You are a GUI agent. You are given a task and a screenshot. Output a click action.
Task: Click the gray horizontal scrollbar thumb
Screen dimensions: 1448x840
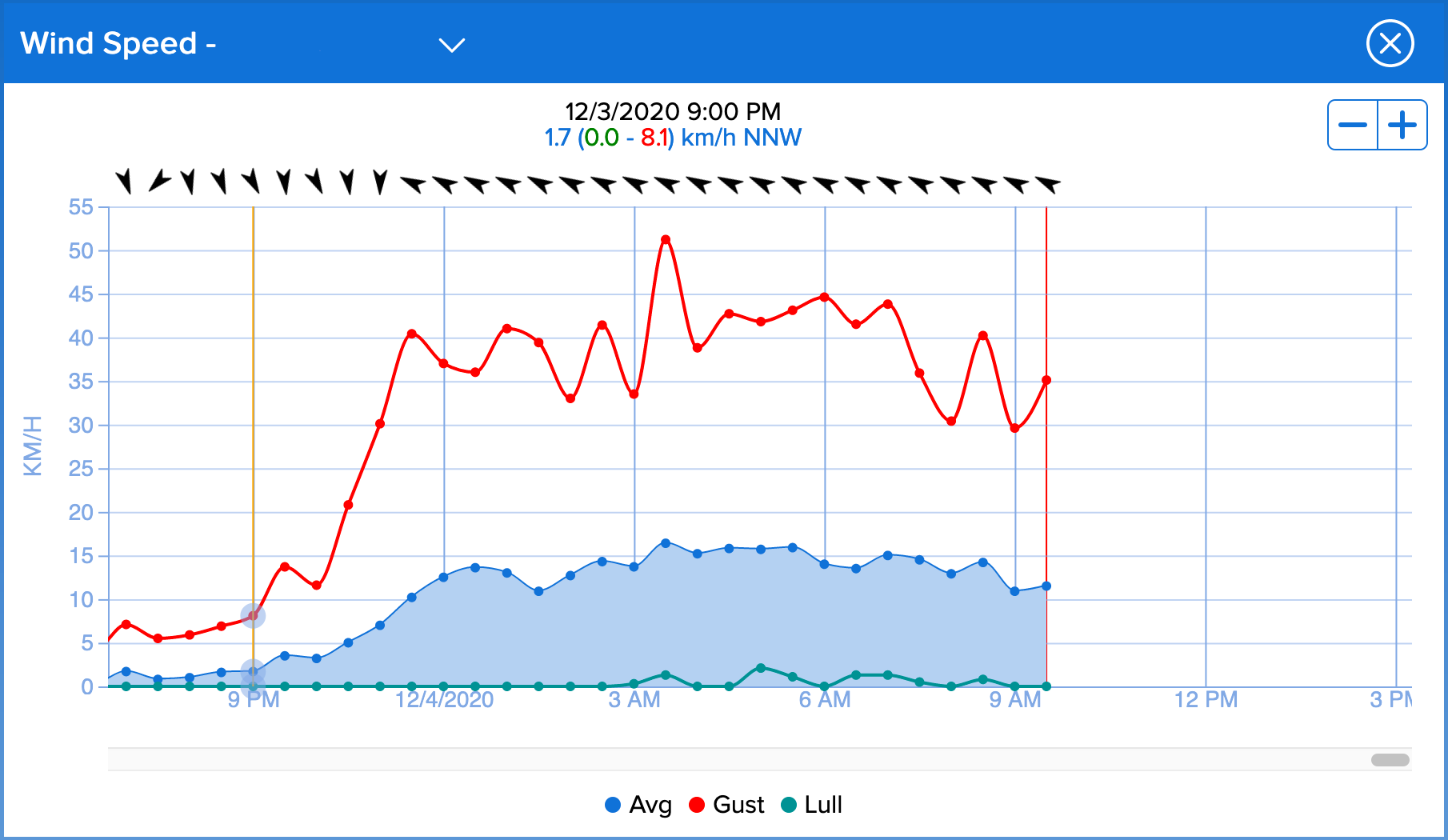(1390, 760)
